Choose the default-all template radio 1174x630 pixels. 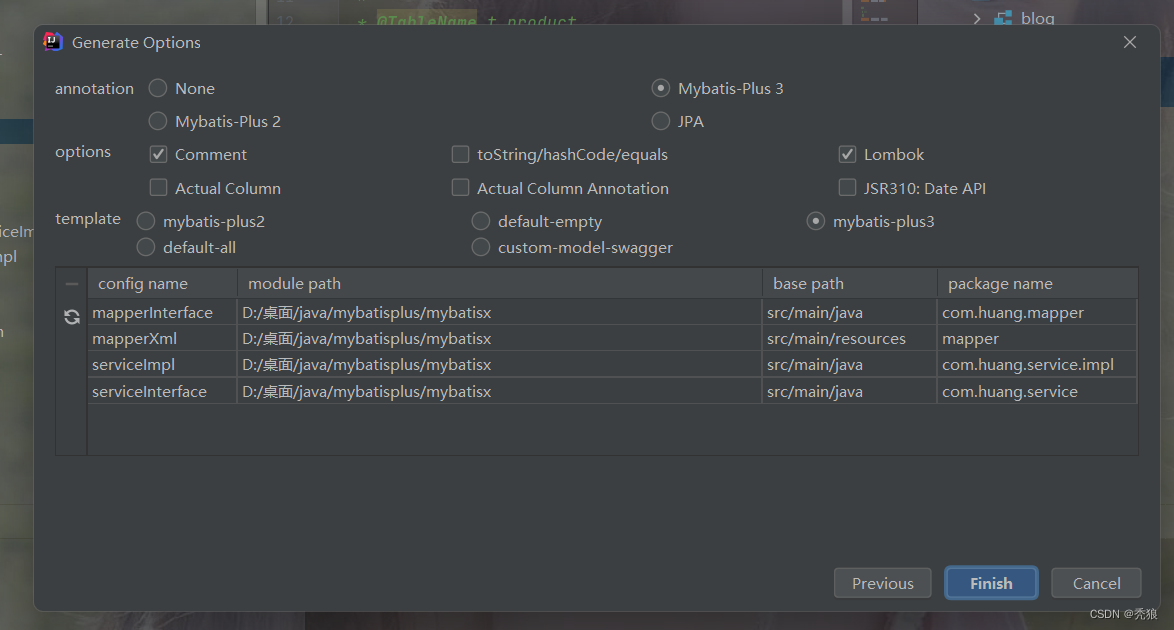click(x=145, y=247)
